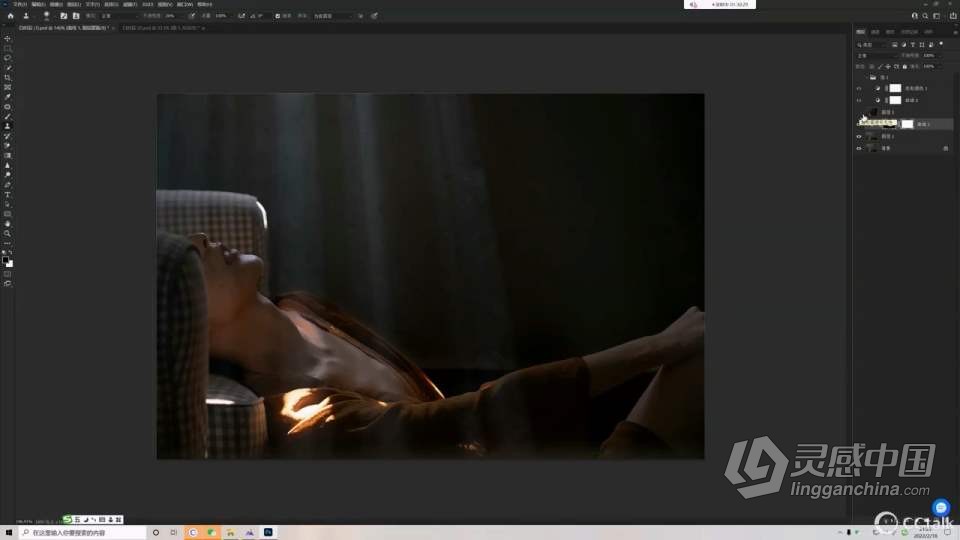Select the Crop tool
Image resolution: width=960 pixels, height=540 pixels.
(x=7, y=78)
